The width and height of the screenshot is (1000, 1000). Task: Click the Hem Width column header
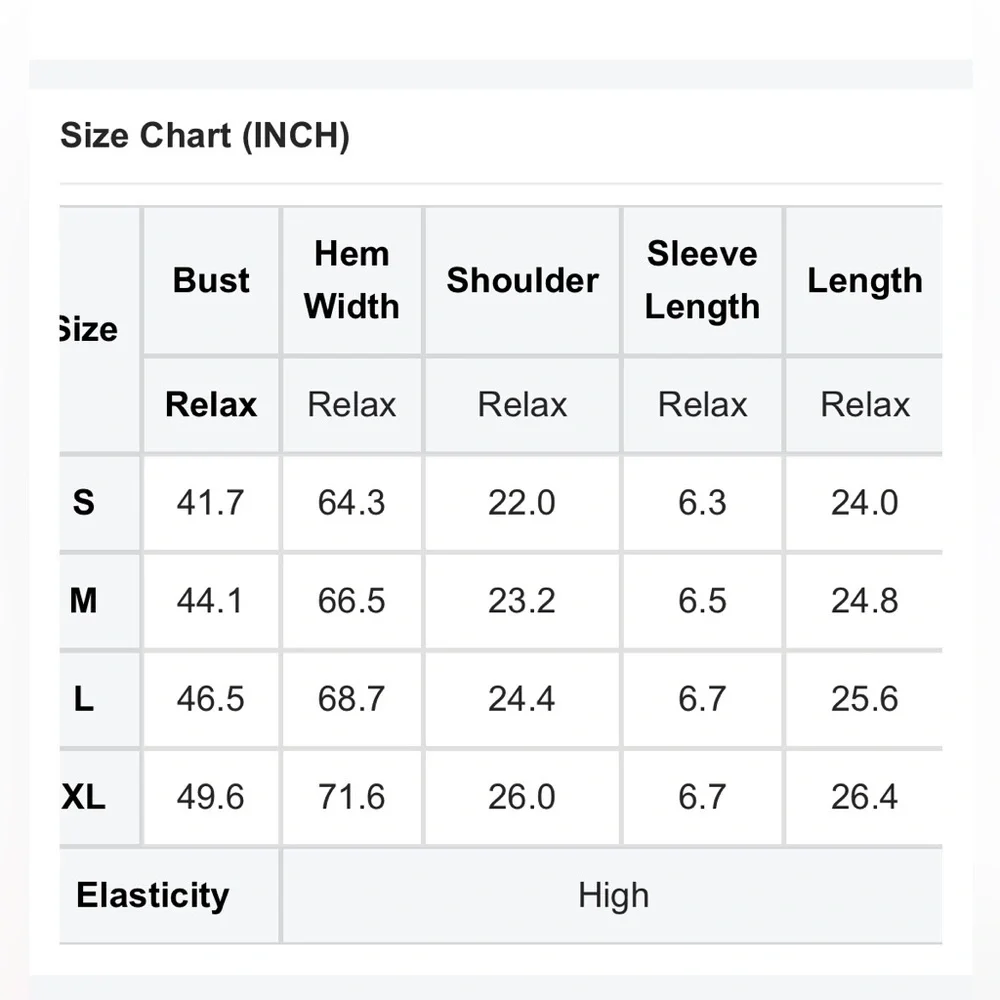pos(351,280)
